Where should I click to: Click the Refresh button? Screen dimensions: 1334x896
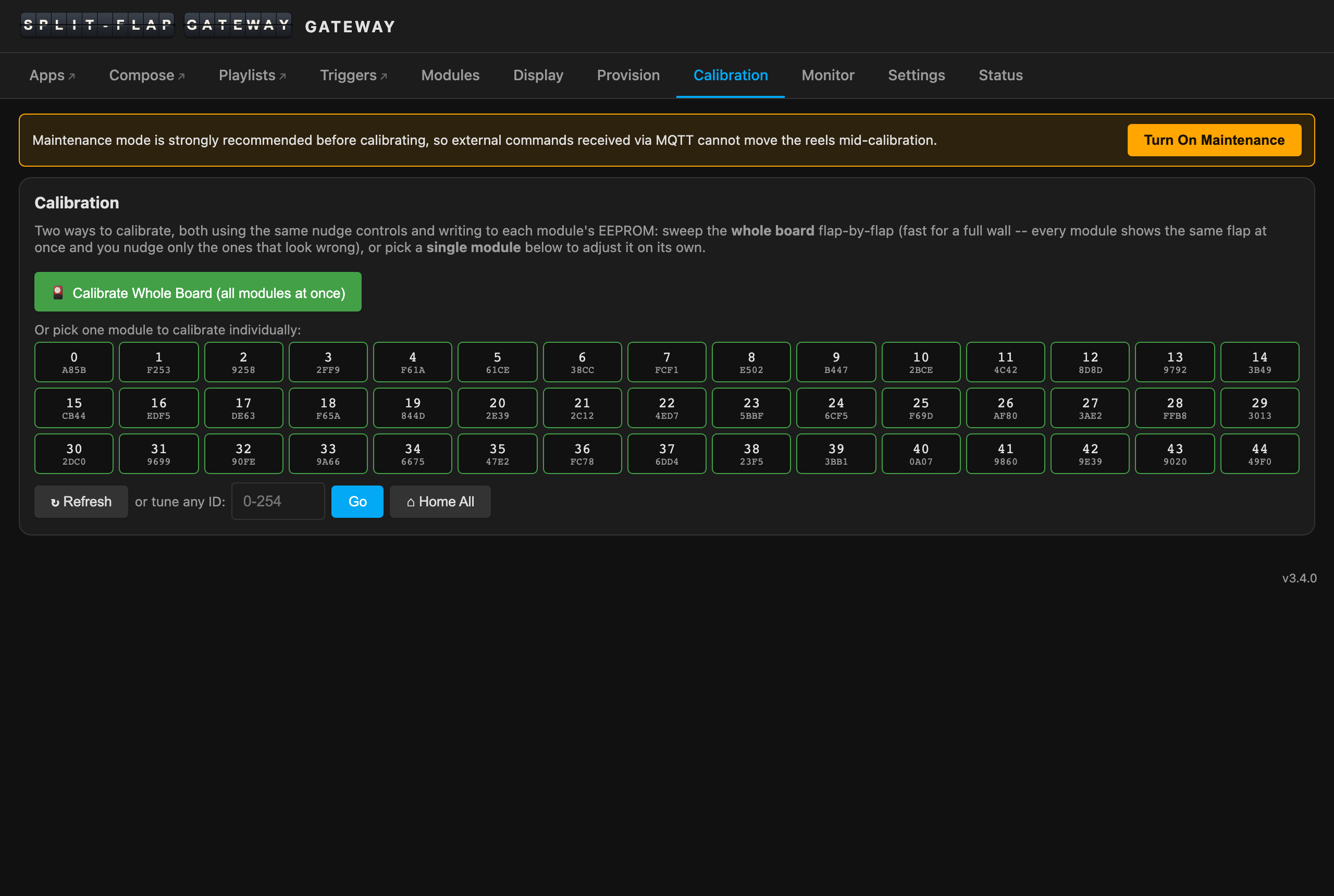pos(81,502)
